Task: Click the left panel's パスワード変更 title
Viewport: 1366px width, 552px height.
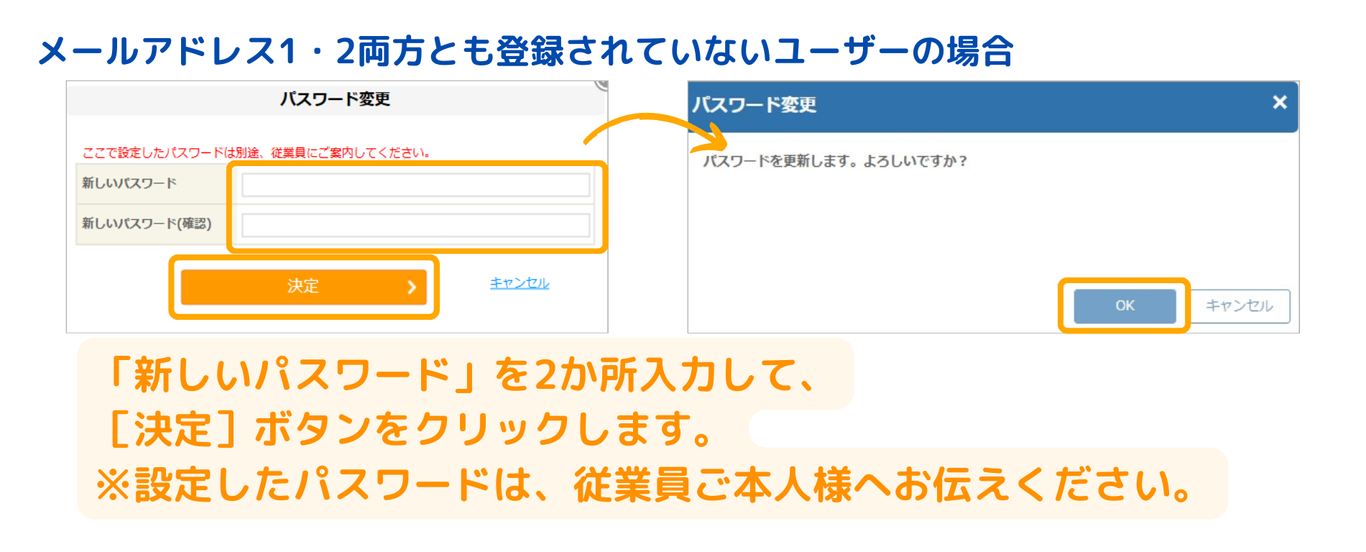Action: tap(335, 99)
